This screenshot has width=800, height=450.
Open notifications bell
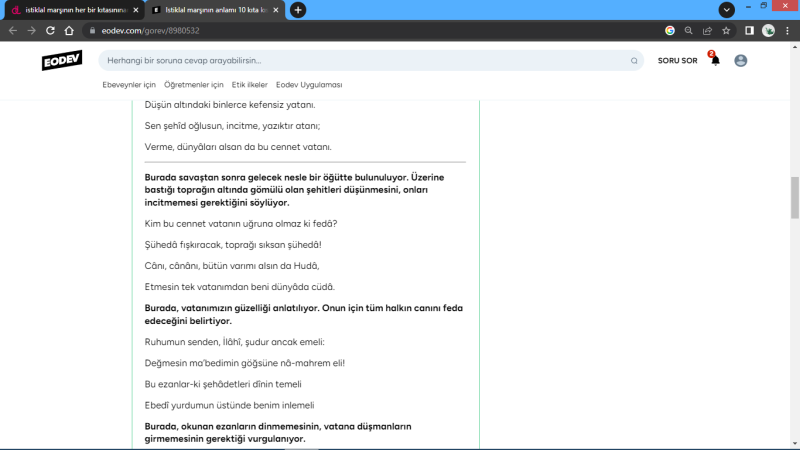point(715,60)
